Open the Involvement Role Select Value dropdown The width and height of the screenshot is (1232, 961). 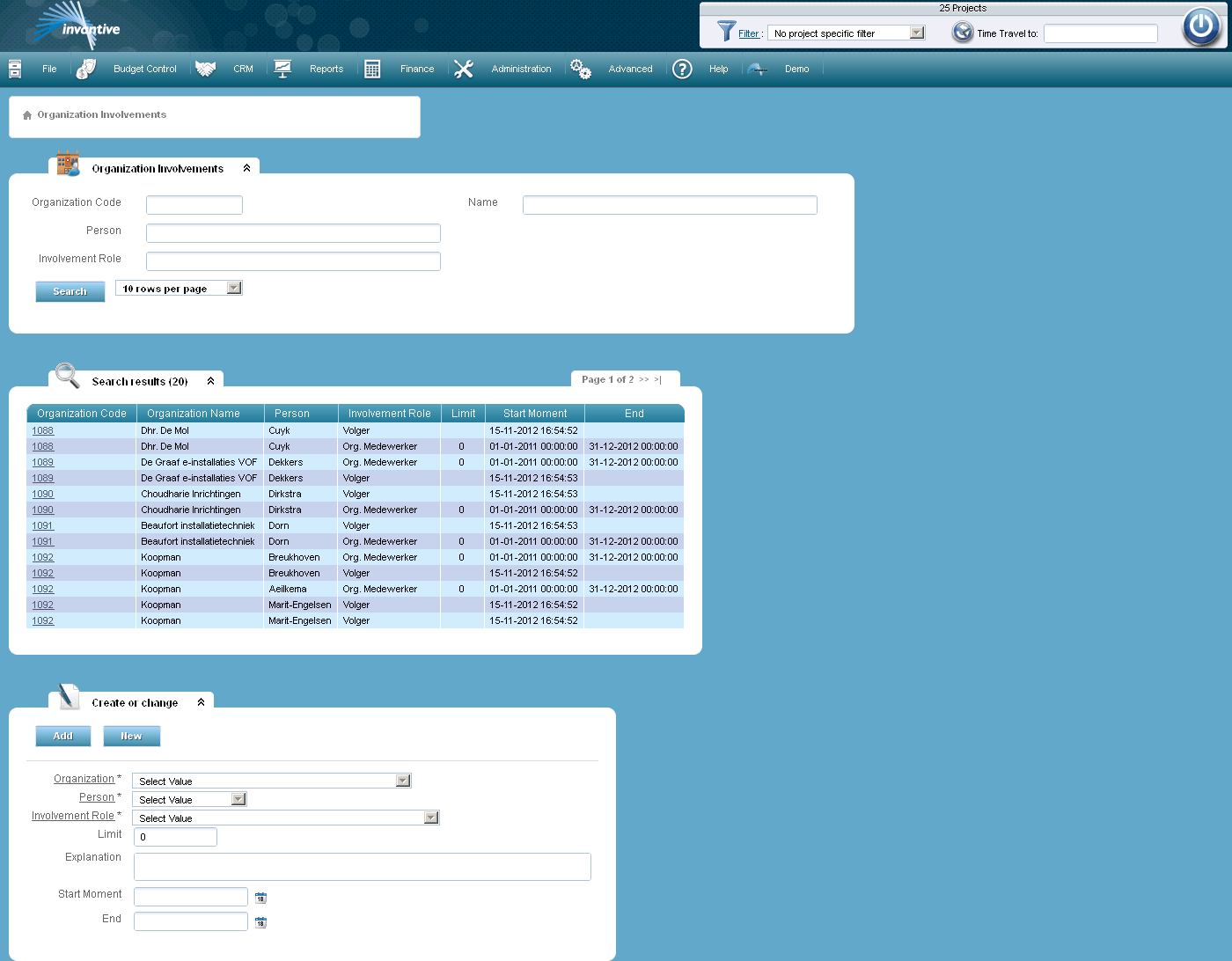(x=430, y=817)
